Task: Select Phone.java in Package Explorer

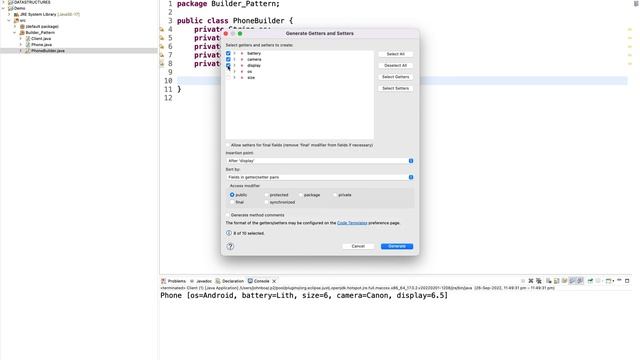Action: (41, 44)
